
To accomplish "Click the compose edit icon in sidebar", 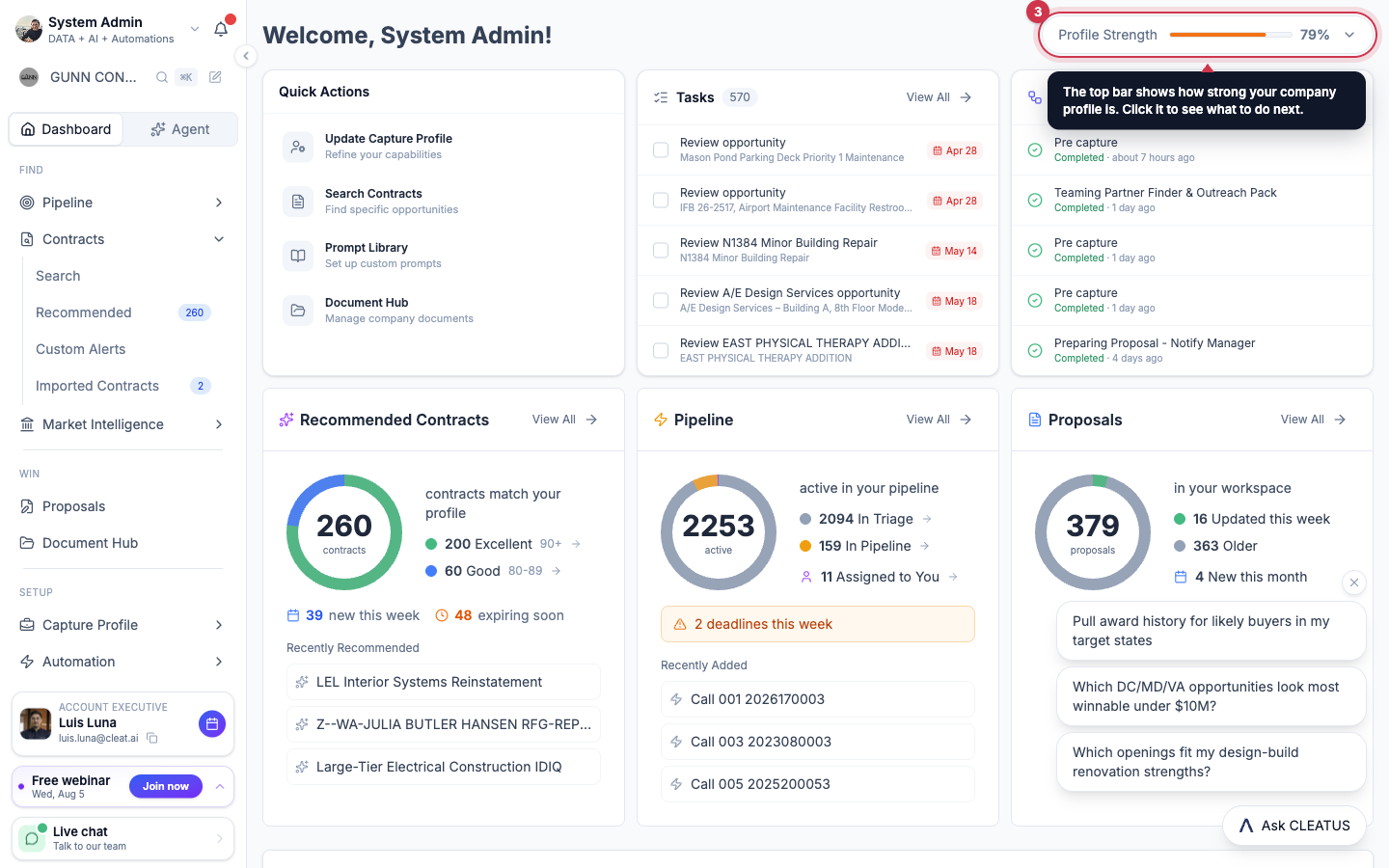I will [215, 77].
